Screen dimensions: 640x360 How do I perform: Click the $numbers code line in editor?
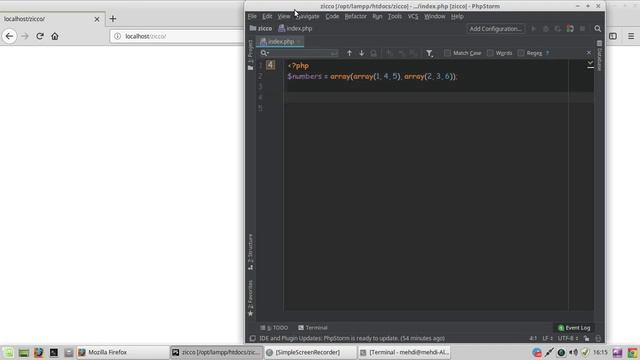(x=372, y=76)
